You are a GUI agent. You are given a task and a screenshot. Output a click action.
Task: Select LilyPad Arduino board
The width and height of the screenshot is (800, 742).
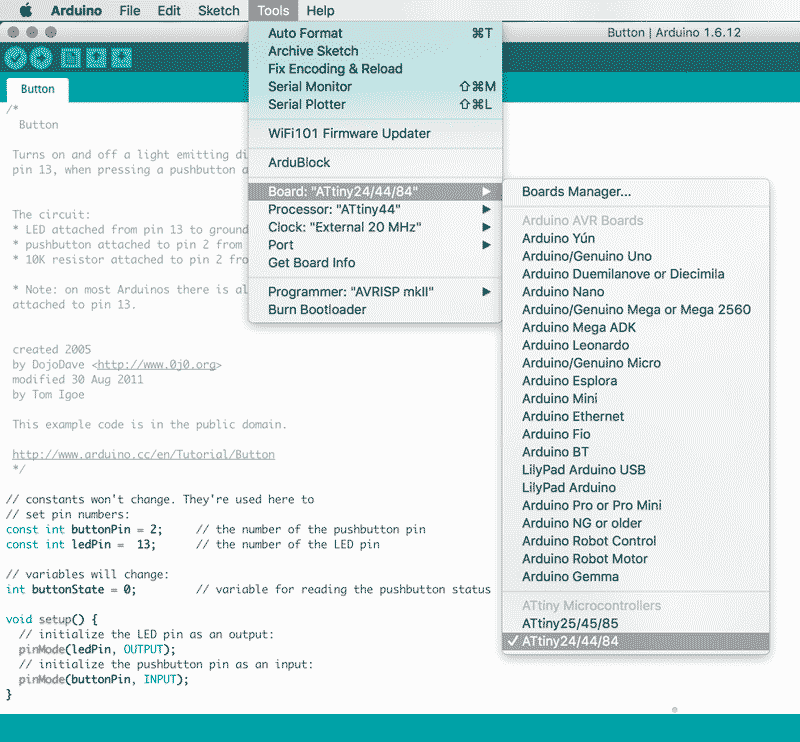coord(636,488)
